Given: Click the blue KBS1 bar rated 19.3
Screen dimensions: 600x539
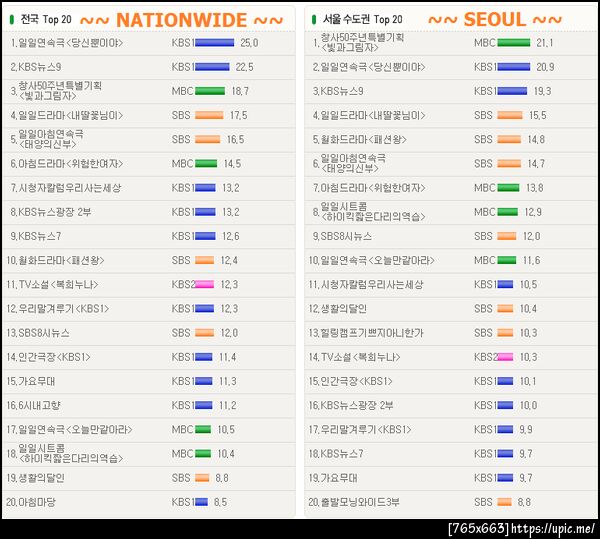Looking at the screenshot, I should [512, 91].
